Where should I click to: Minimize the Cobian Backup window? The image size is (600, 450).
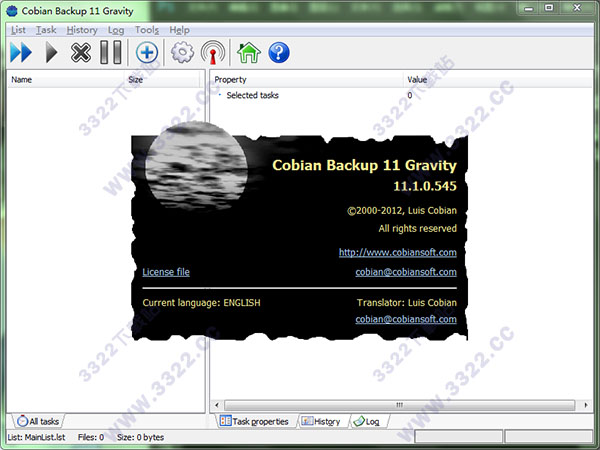click(x=529, y=8)
